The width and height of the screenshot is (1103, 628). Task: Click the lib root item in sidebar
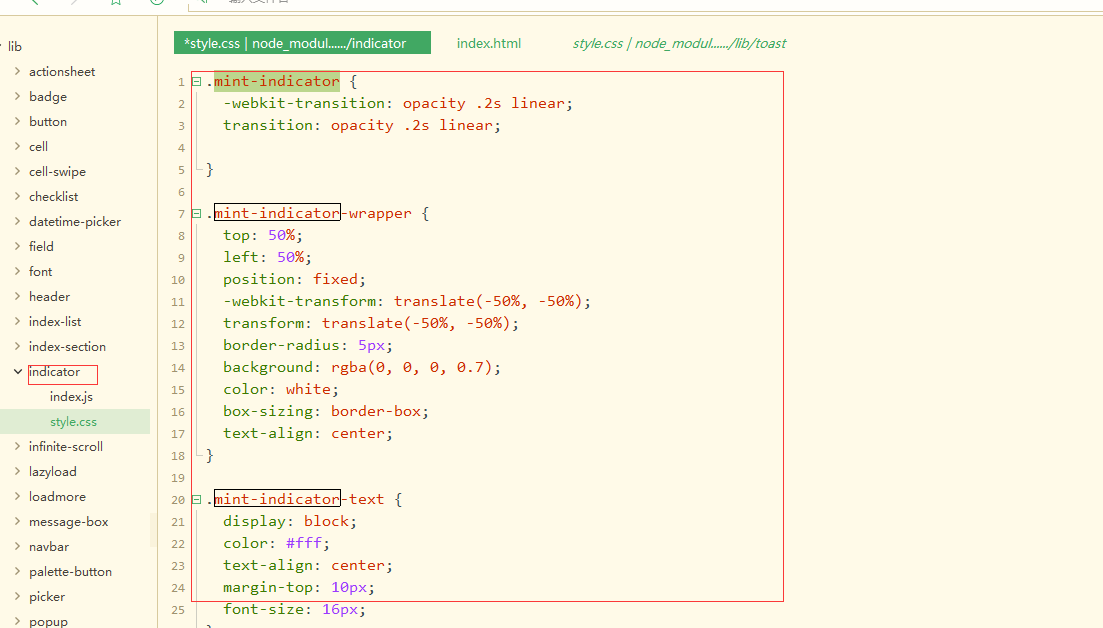pyautogui.click(x=15, y=46)
